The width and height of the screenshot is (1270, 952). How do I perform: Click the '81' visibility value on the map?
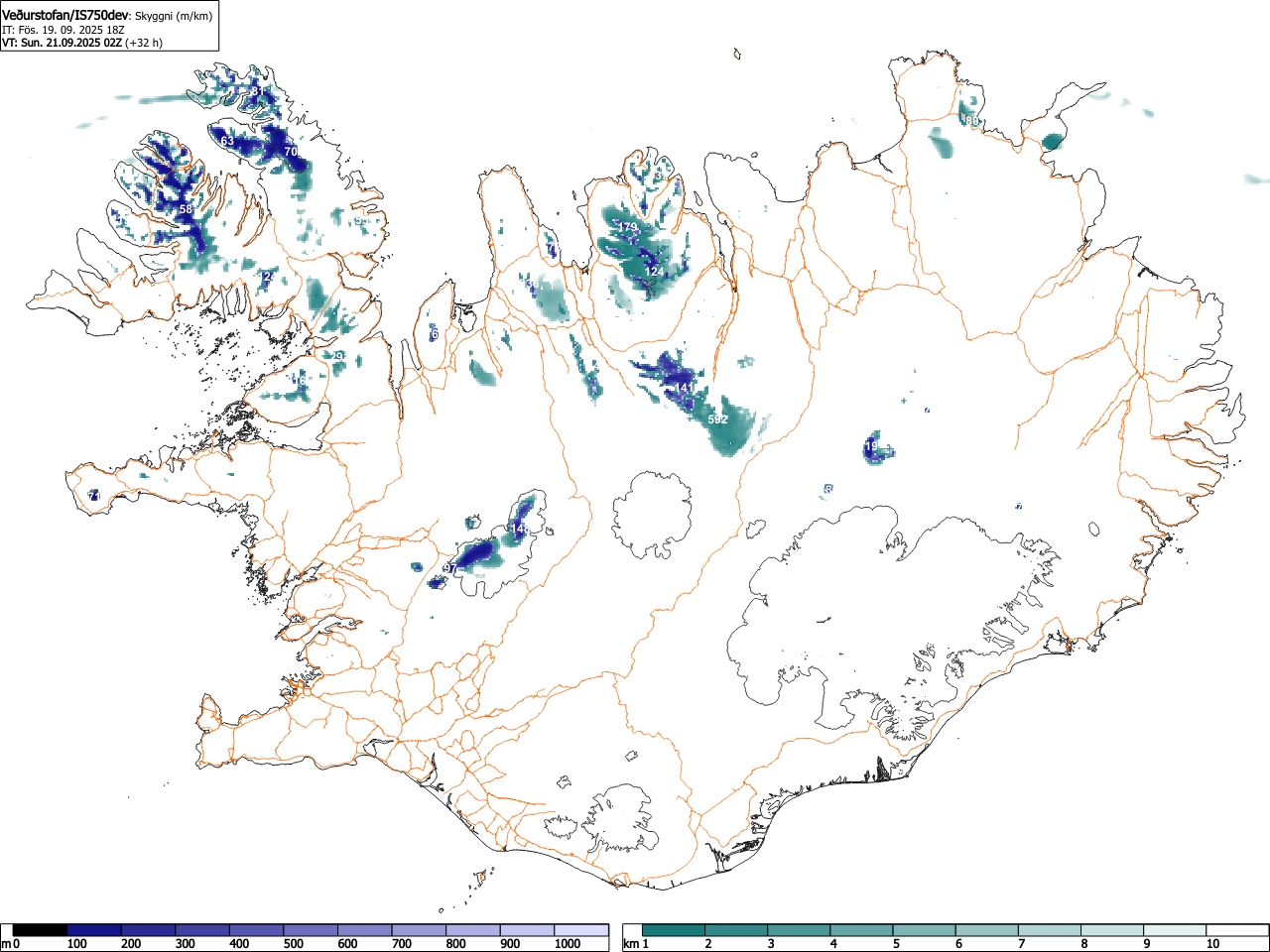tap(258, 91)
